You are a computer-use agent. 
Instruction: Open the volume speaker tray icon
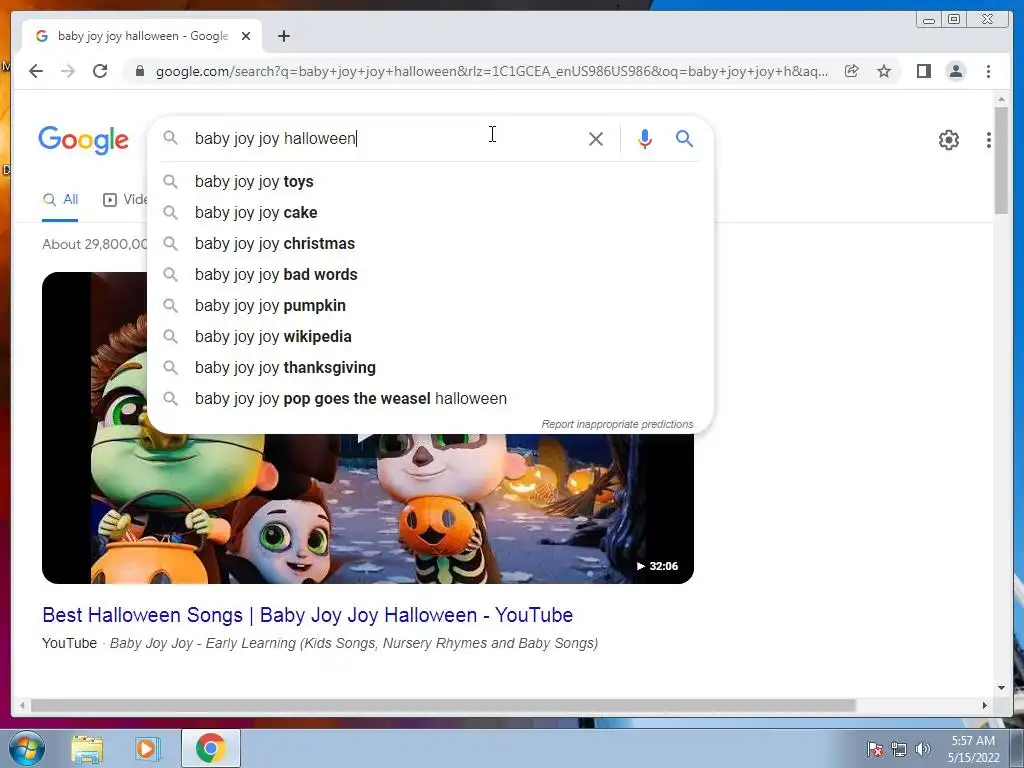(x=923, y=749)
